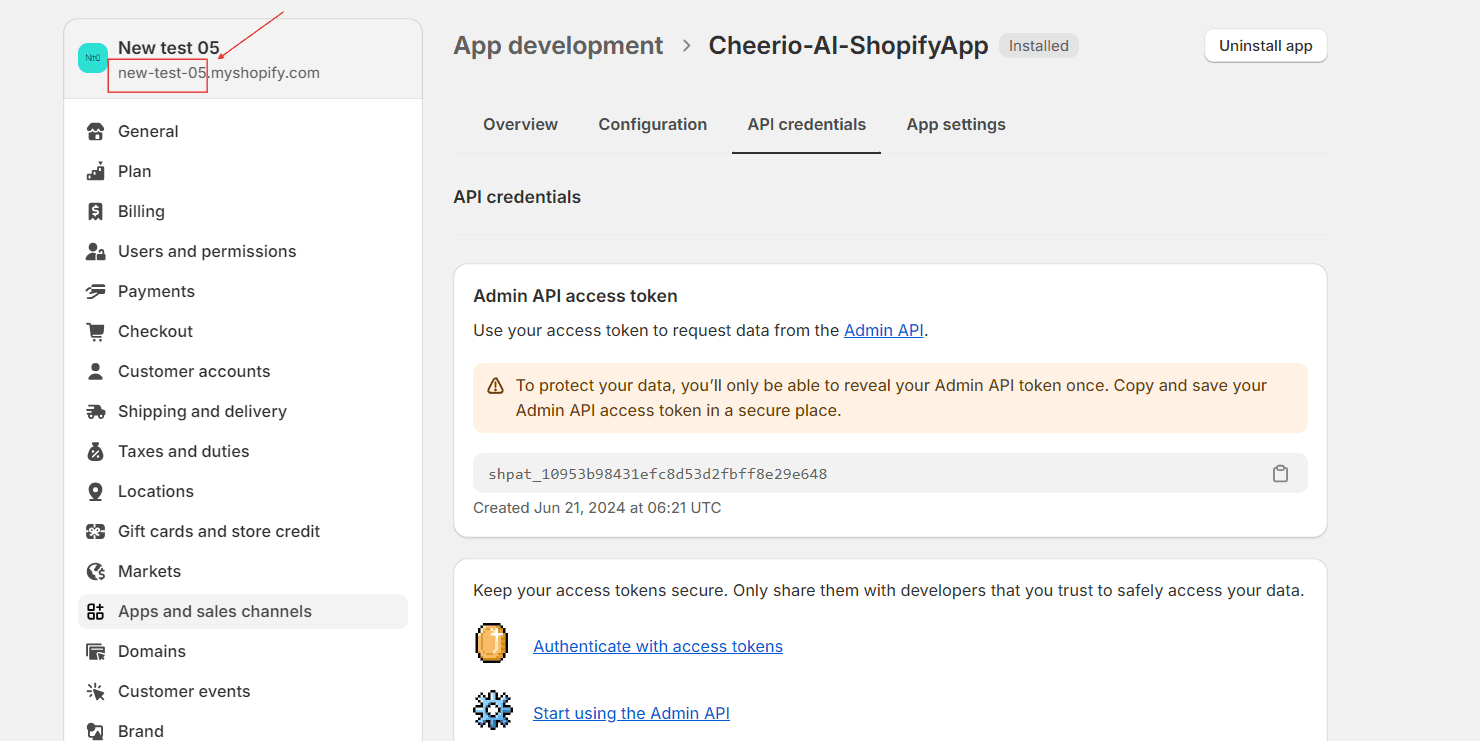The height and width of the screenshot is (741, 1480).
Task: Go to Plan settings
Action: tap(243, 171)
